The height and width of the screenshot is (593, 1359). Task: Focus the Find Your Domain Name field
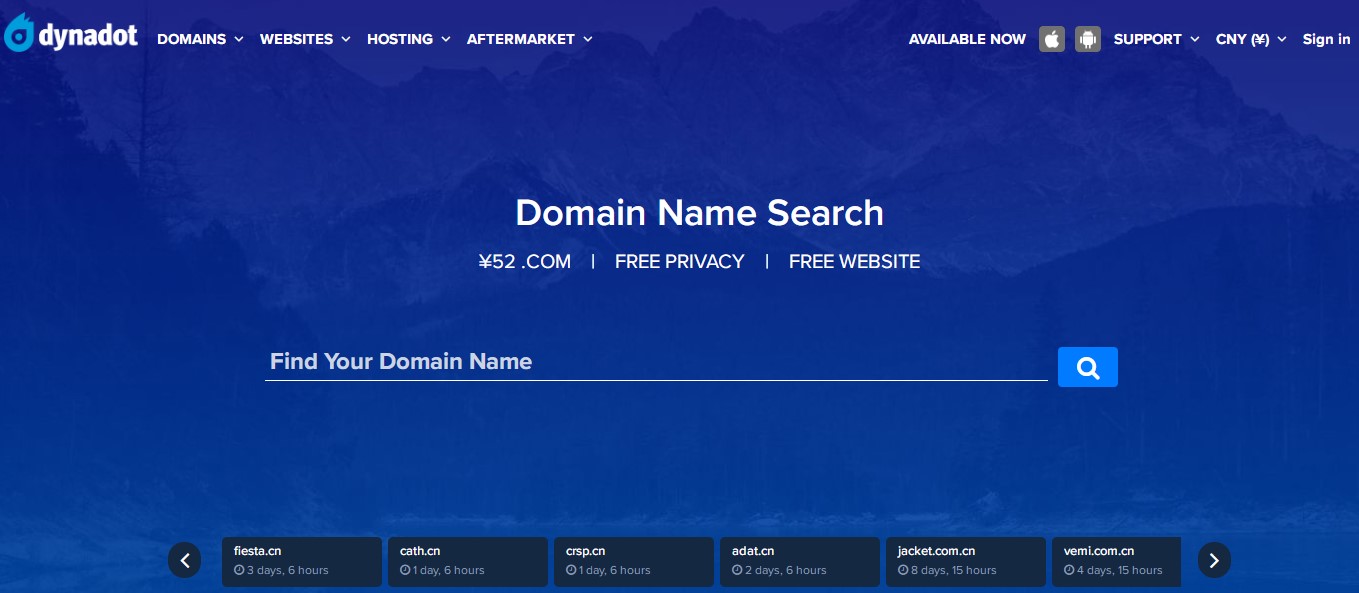(x=656, y=362)
